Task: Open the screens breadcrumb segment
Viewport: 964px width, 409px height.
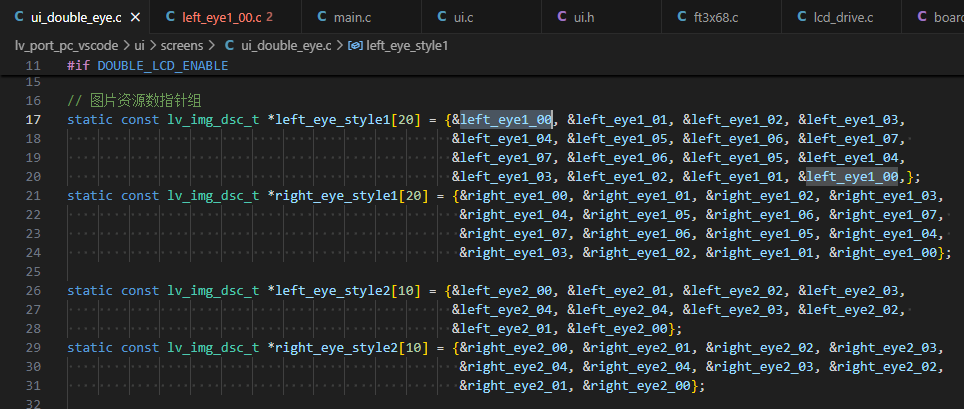Action: coord(182,46)
